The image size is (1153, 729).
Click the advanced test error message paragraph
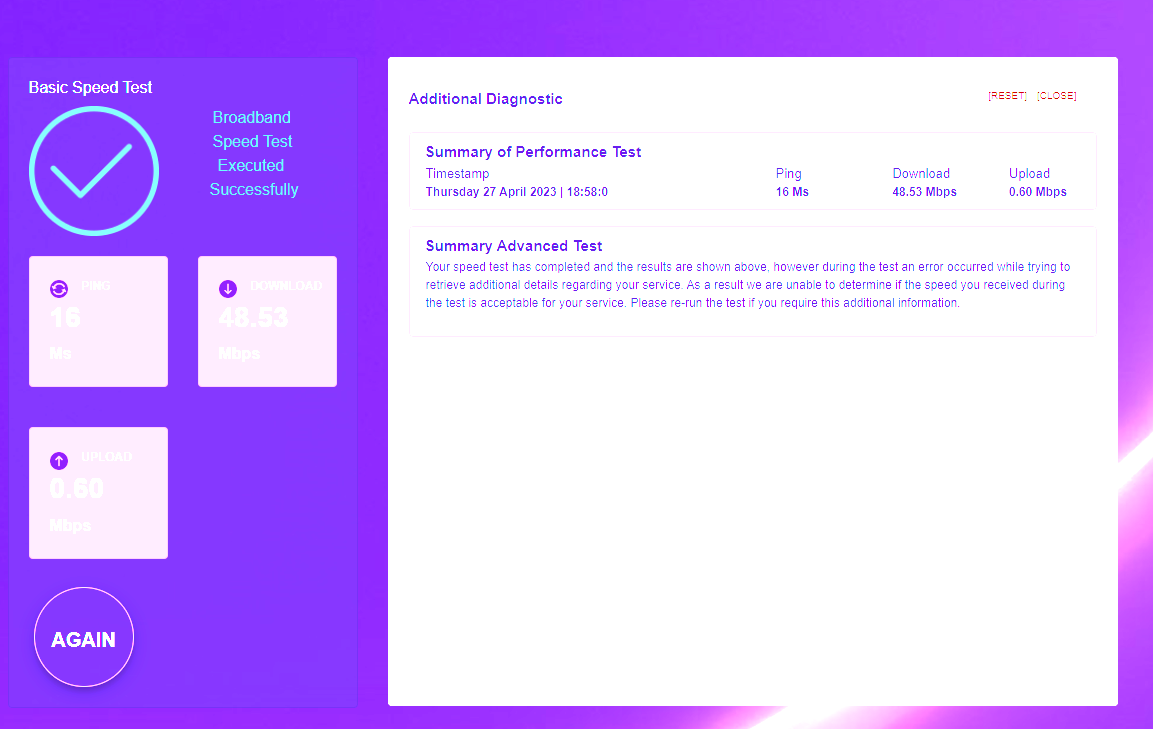pos(747,285)
